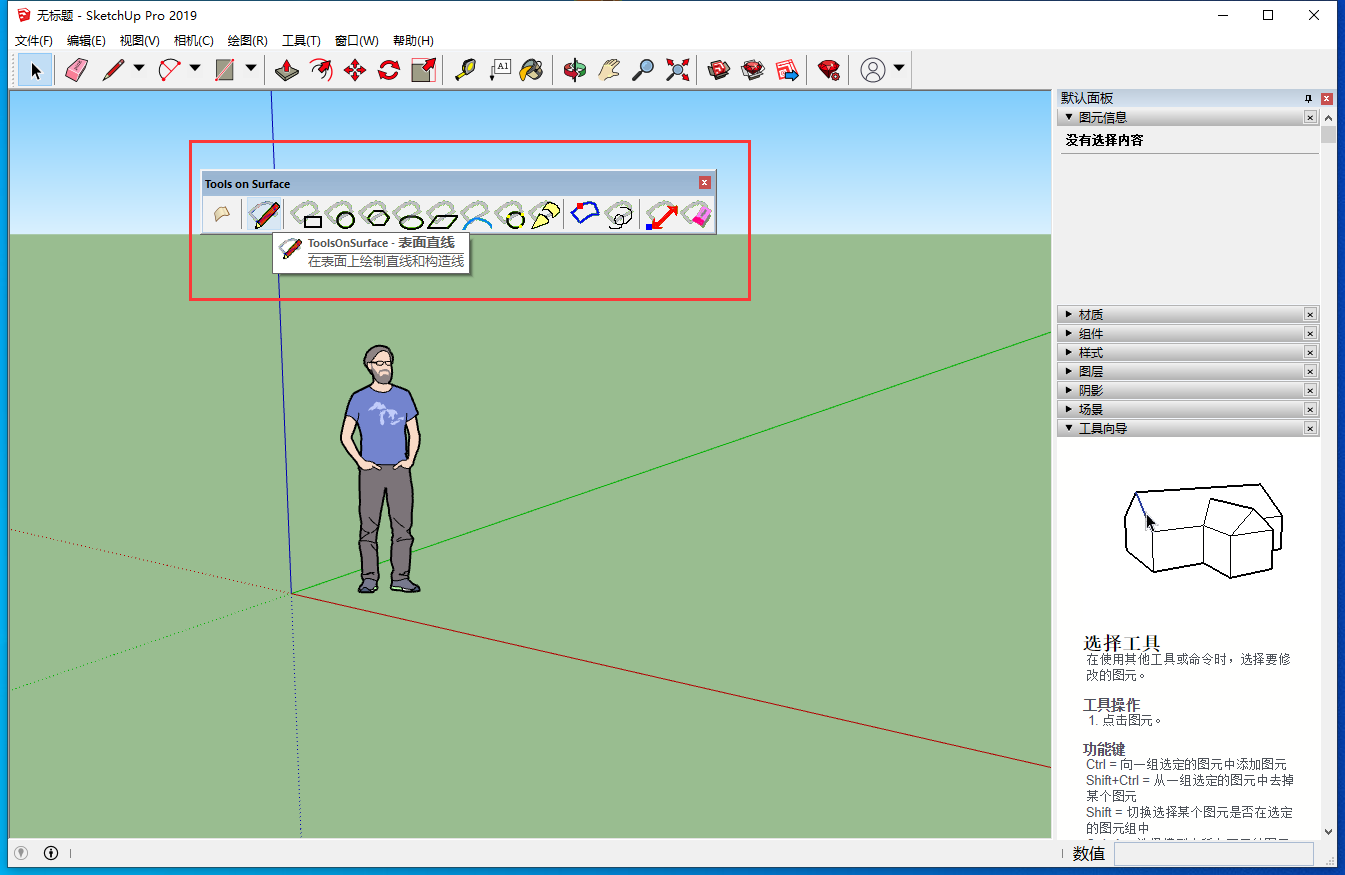
Task: Close the Tools on Surface toolbar
Action: tap(705, 183)
